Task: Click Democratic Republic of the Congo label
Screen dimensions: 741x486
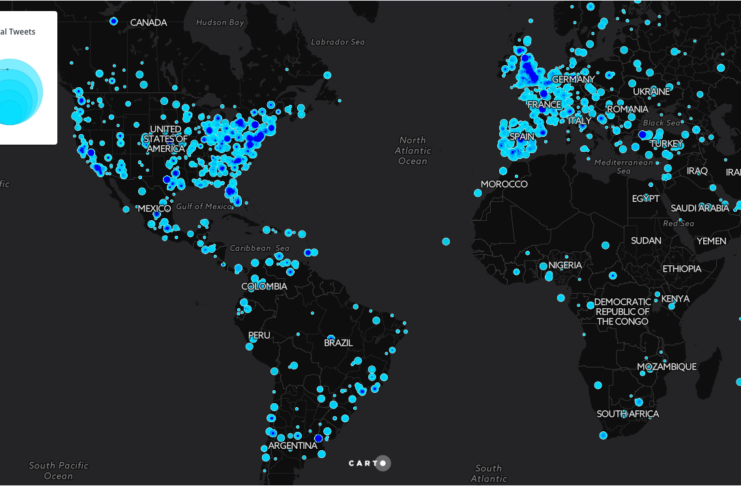Action: (622, 312)
